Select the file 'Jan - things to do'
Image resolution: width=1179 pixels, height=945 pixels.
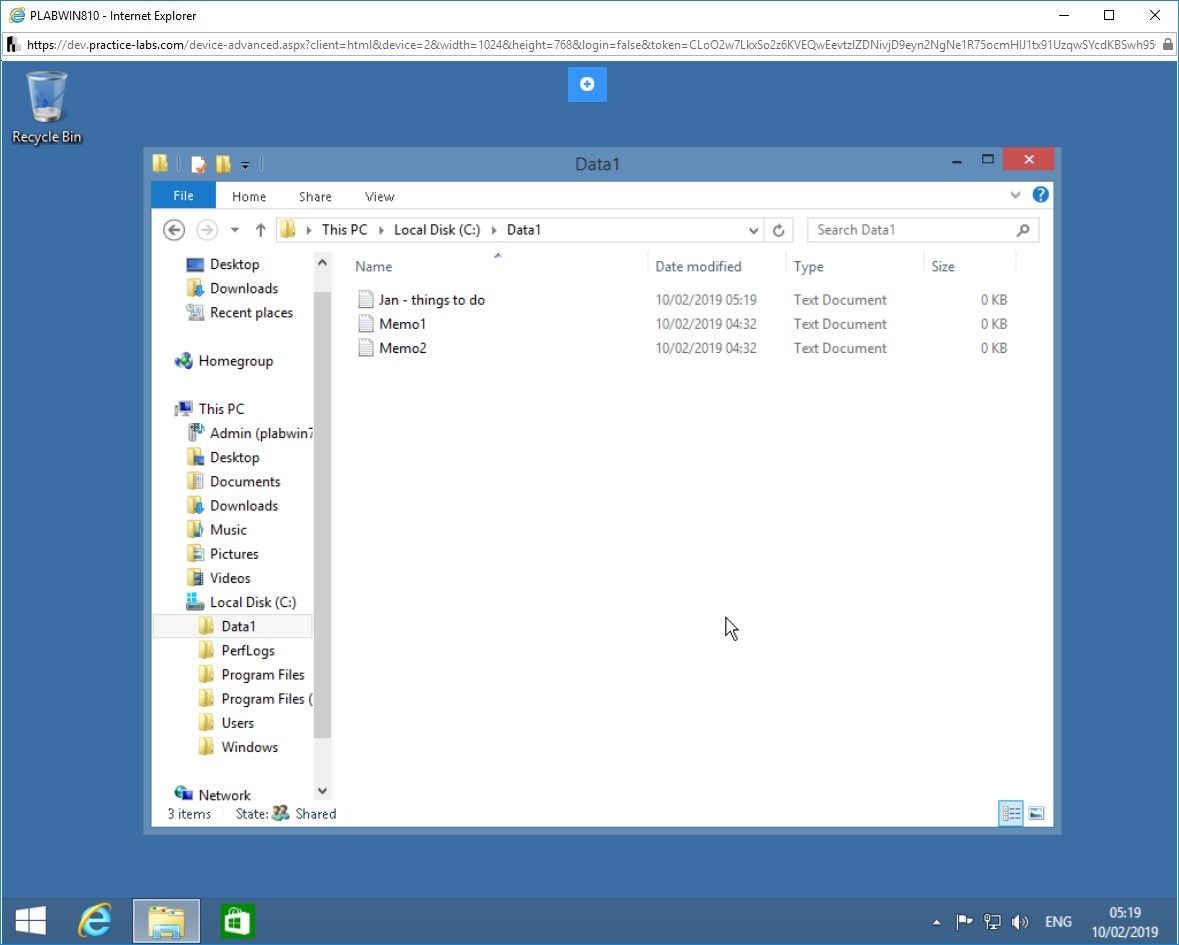point(432,300)
